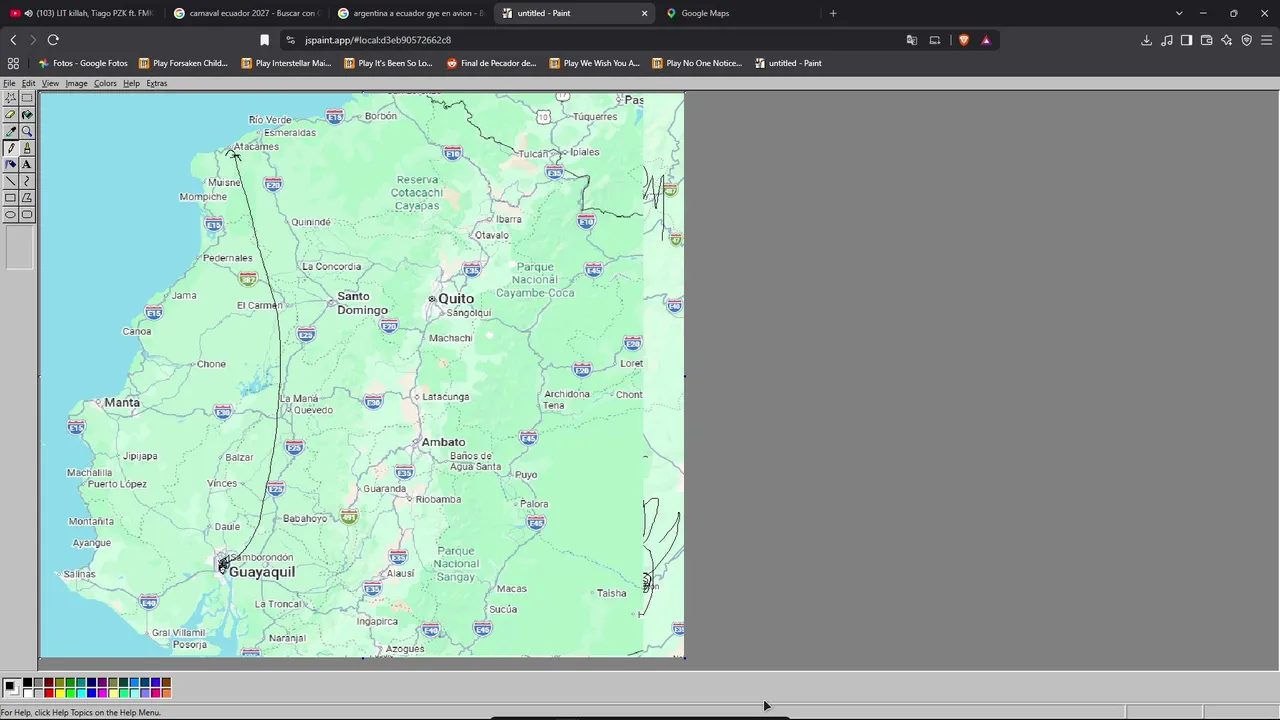The image size is (1280, 720).
Task: Select the Text tool
Action: (27, 164)
